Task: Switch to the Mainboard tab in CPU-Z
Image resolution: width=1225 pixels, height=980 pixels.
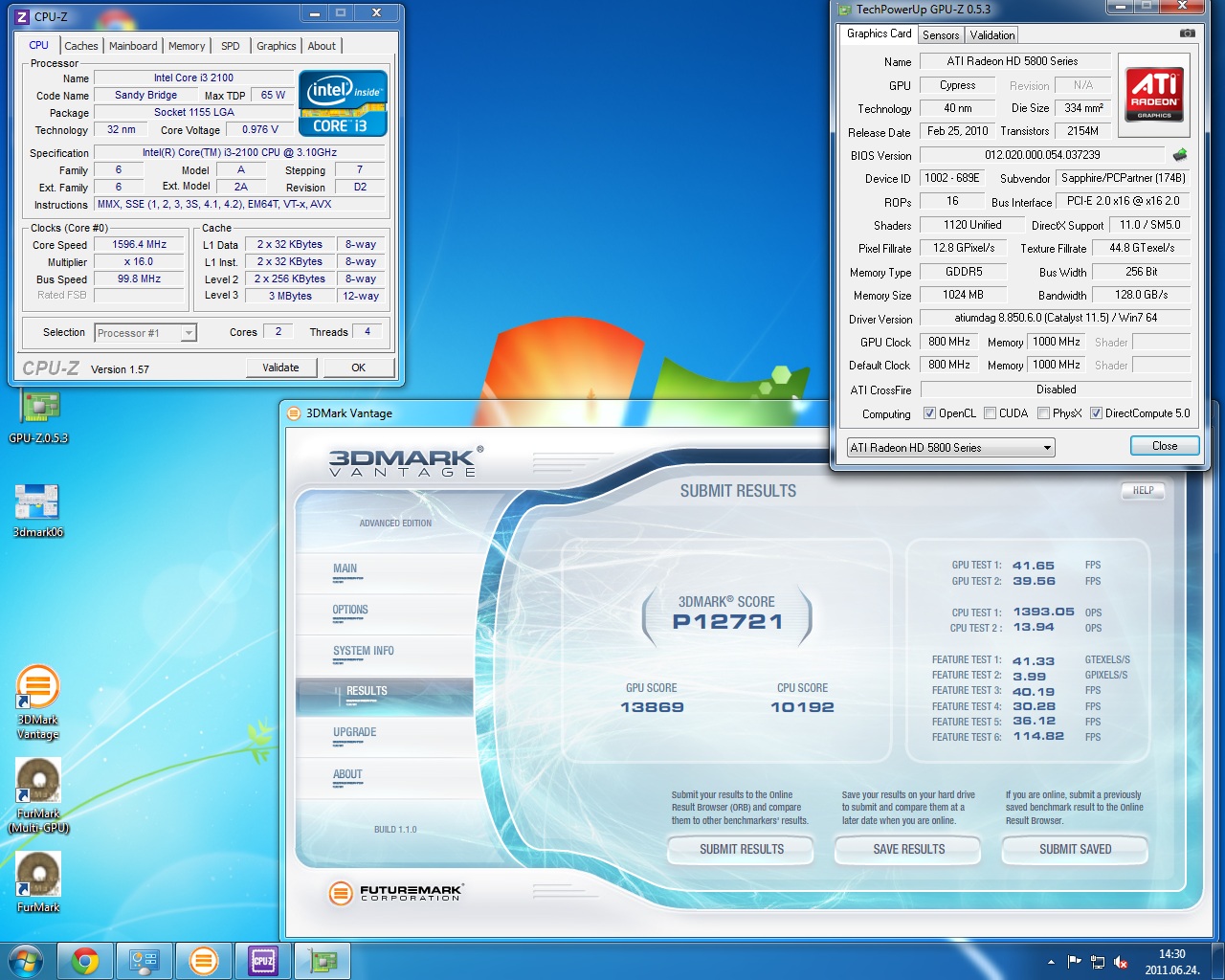Action: (x=133, y=46)
